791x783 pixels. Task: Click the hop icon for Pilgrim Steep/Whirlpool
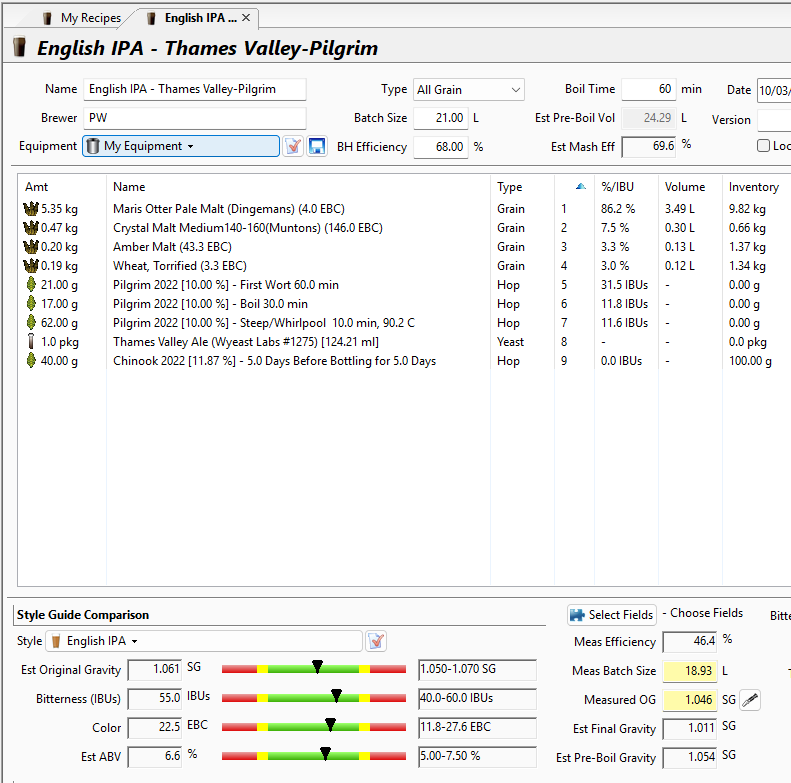31,322
